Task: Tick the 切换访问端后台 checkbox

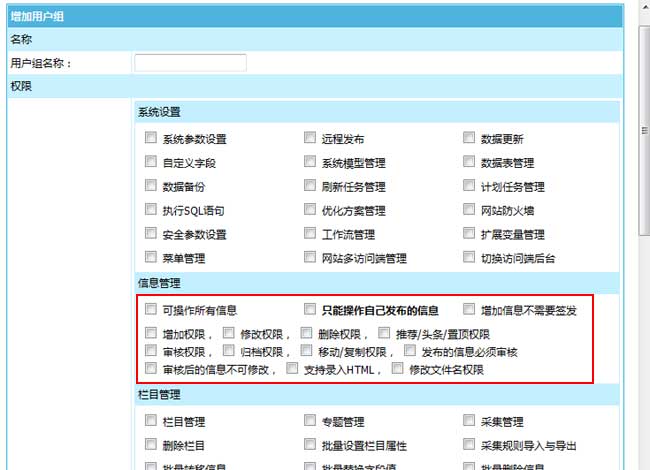Action: pos(471,257)
